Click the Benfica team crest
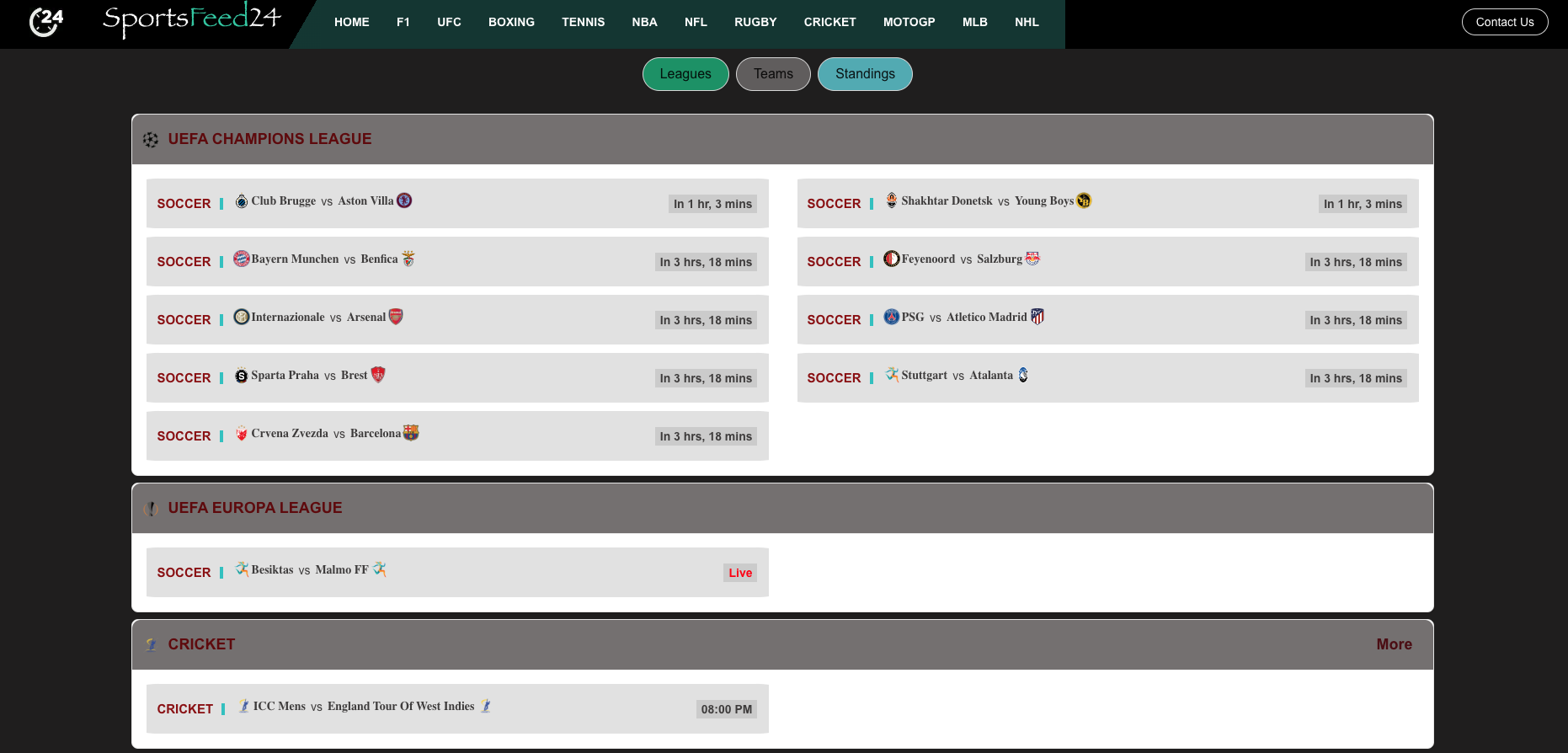Viewport: 1568px width, 753px height. 408,259
